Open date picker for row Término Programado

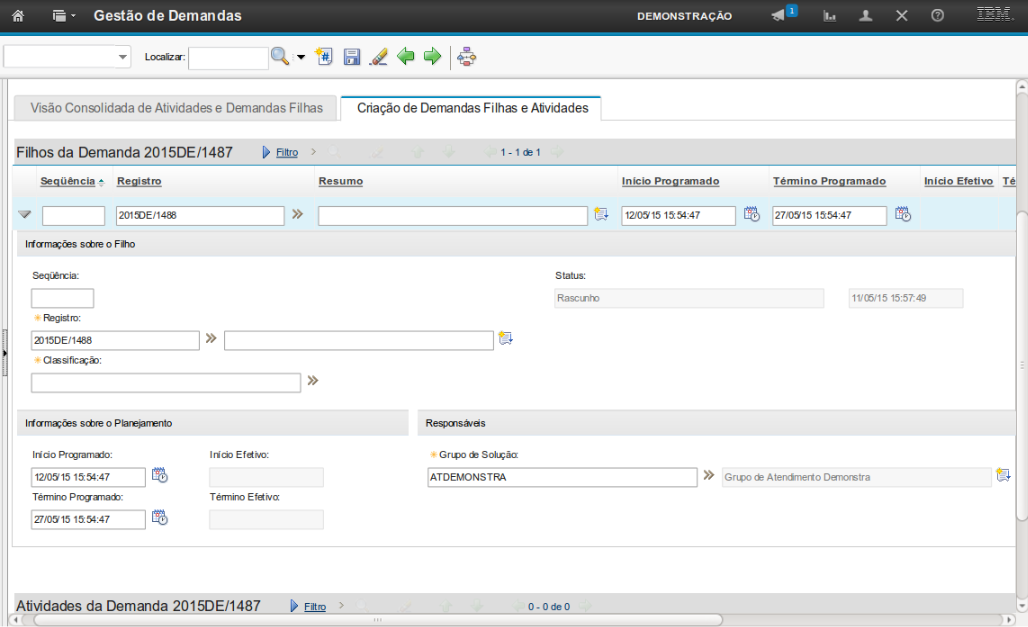[x=902, y=214]
